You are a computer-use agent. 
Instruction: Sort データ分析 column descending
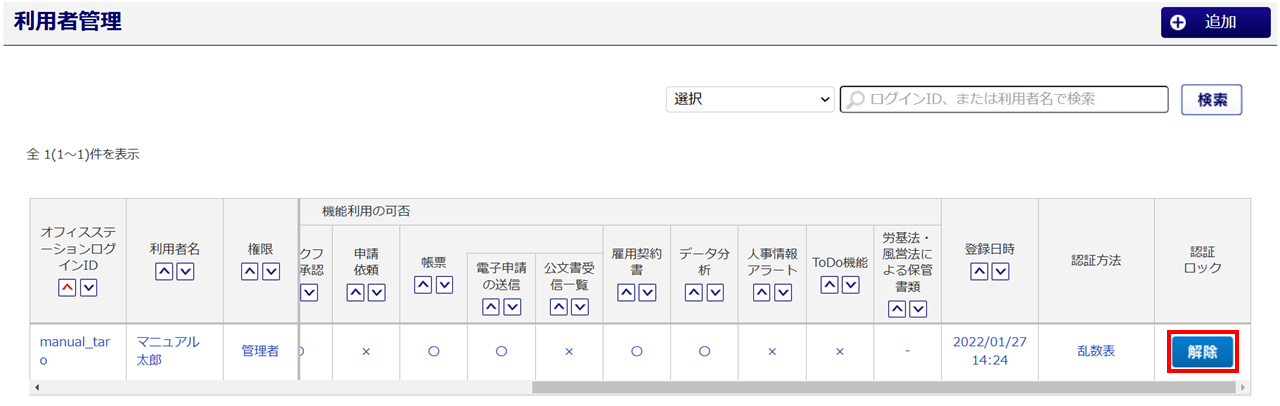pos(715,292)
